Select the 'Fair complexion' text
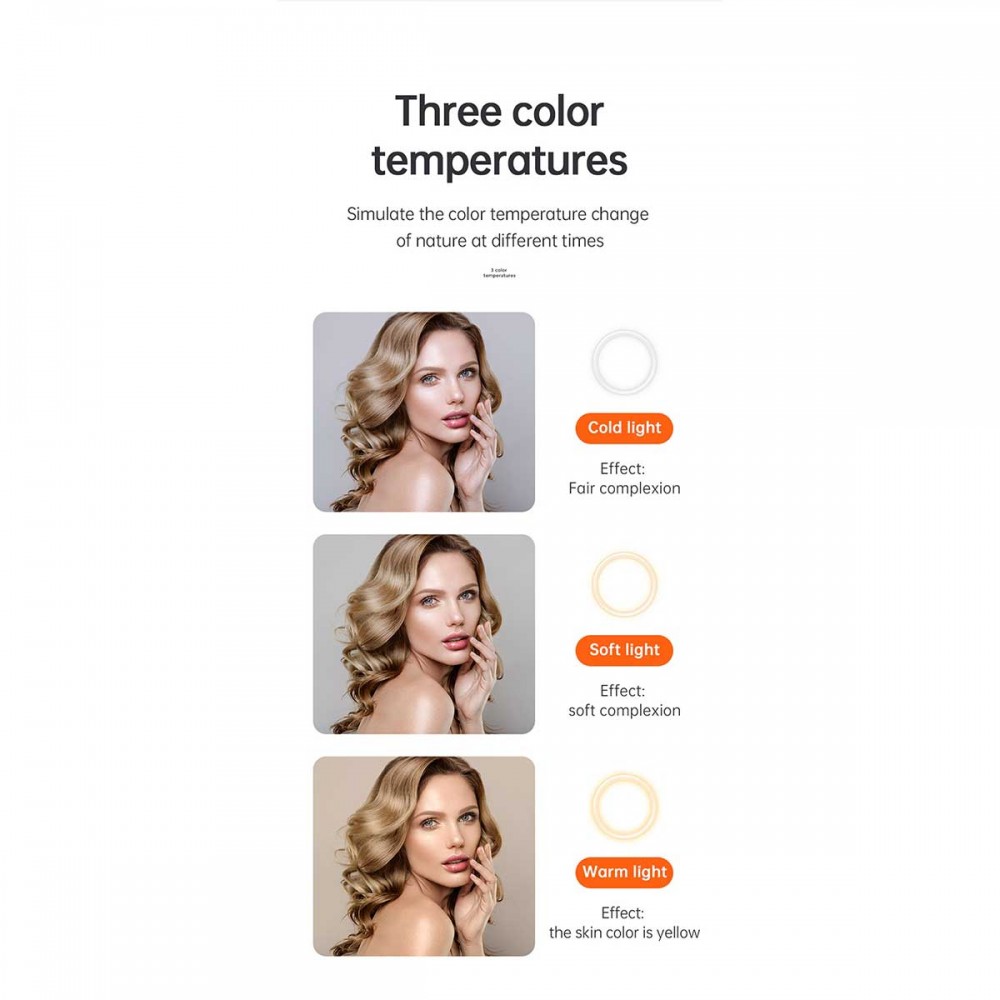The height and width of the screenshot is (1000, 1000). [624, 489]
